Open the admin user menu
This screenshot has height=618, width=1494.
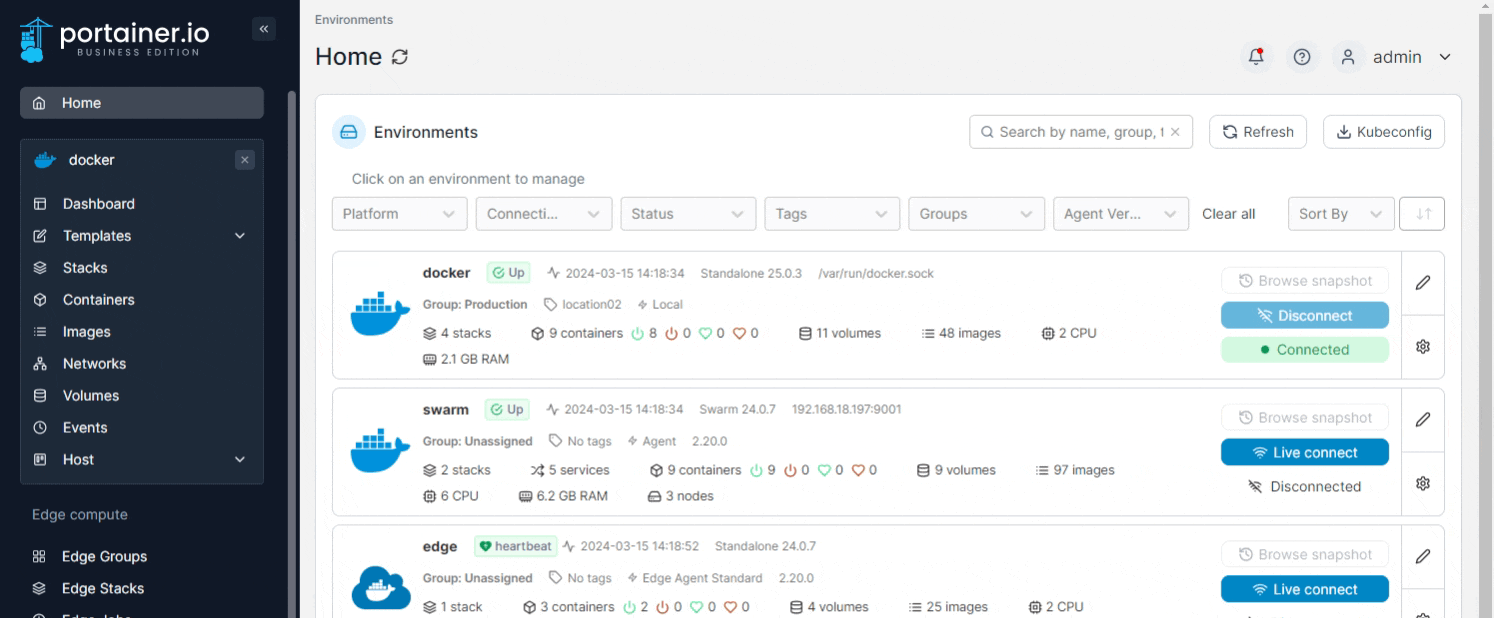click(x=1396, y=57)
